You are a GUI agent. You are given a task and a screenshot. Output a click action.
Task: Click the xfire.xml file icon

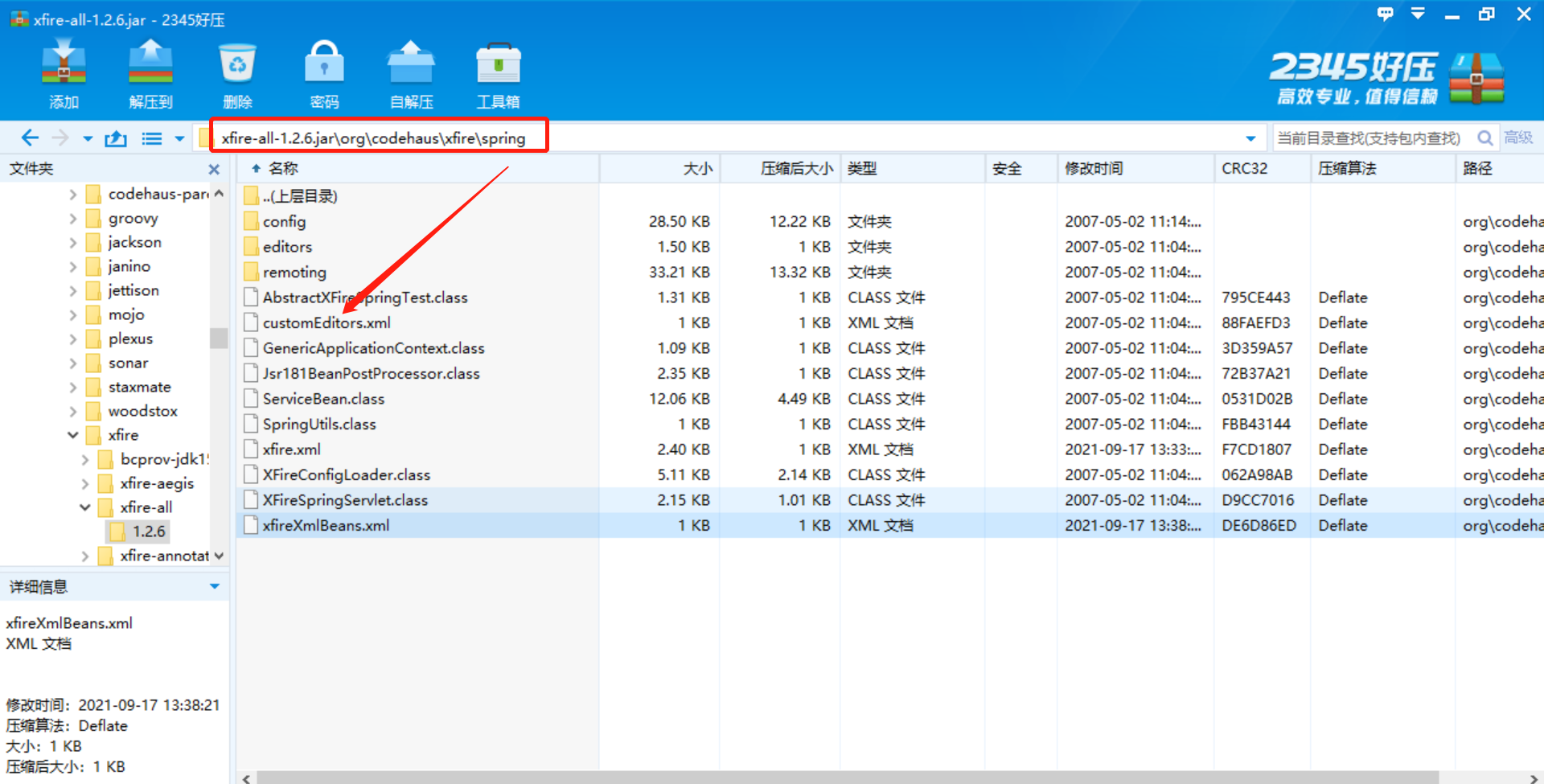coord(251,449)
